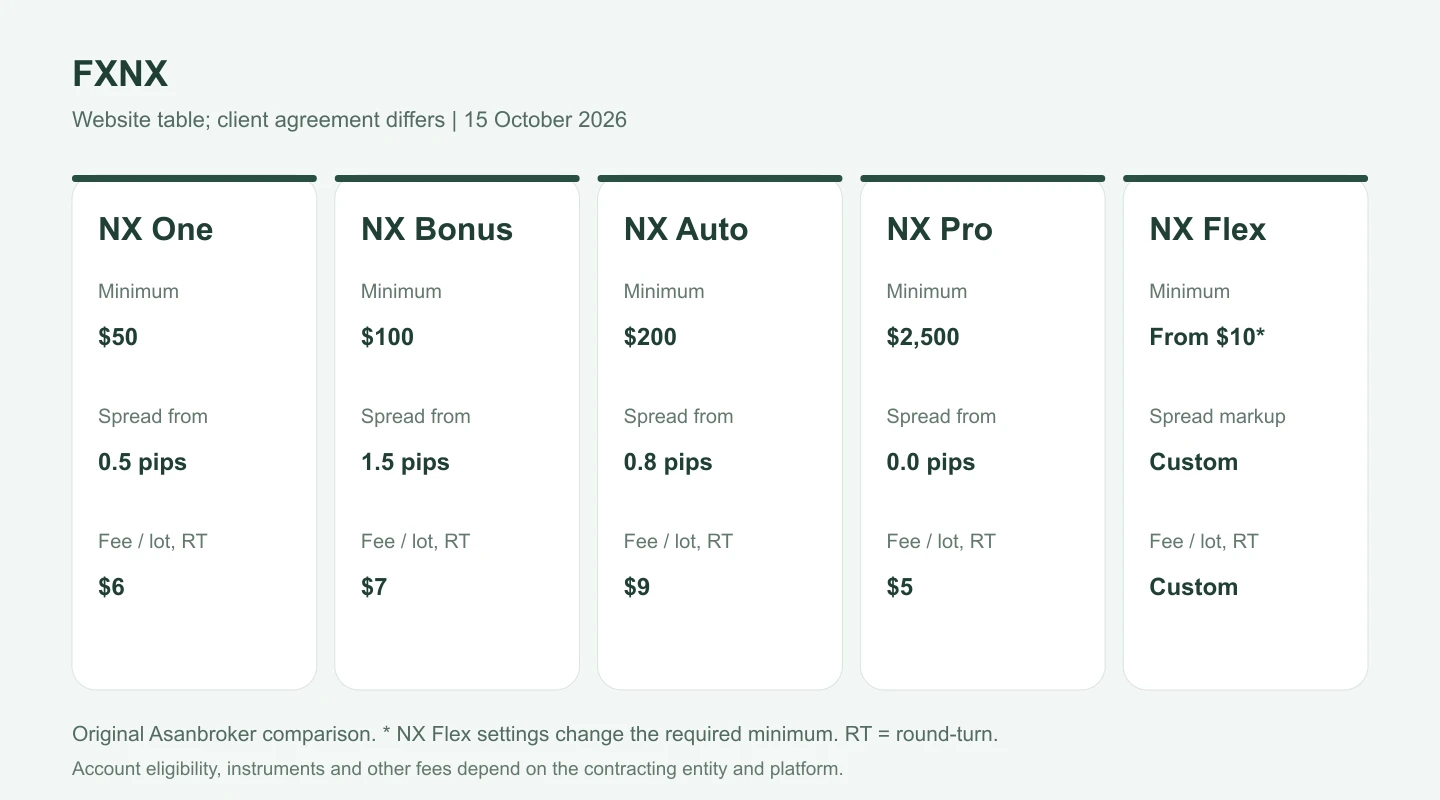1440x800 pixels.
Task: Select the NX Bonus account heading
Action: point(437,229)
